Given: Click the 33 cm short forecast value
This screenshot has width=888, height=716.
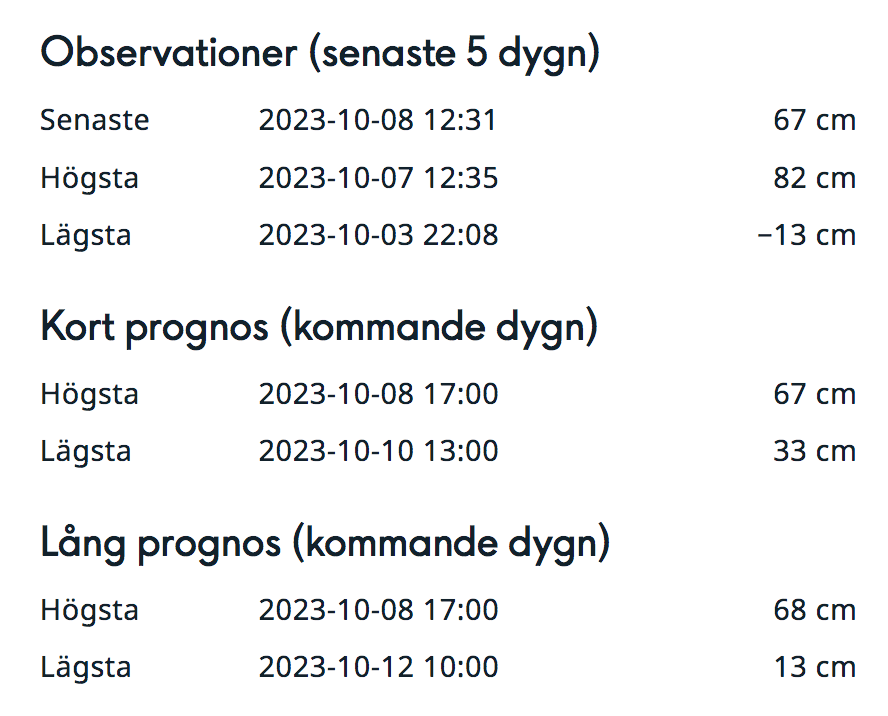Looking at the screenshot, I should 814,451.
